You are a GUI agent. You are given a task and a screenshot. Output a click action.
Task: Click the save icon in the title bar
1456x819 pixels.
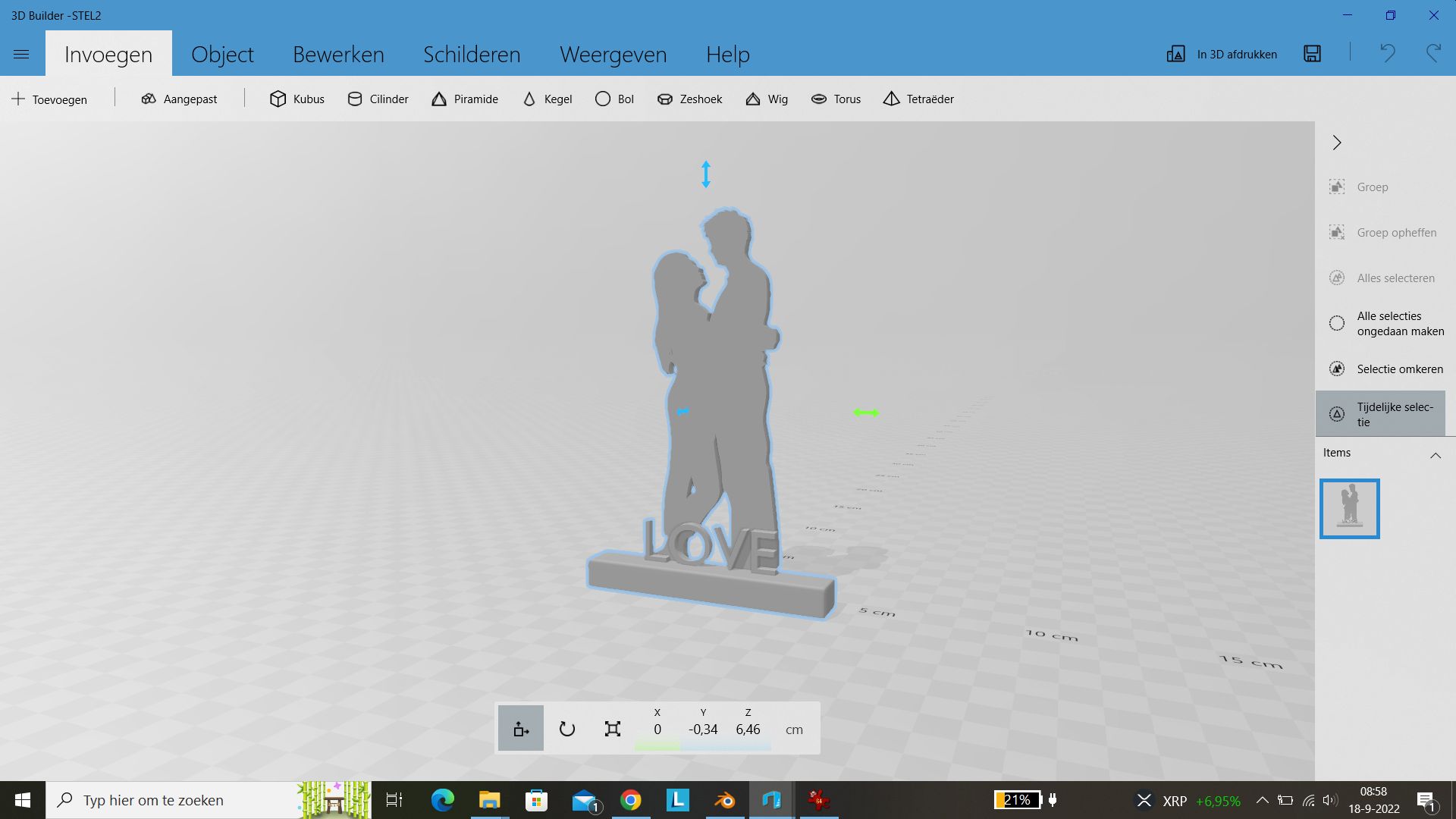pyautogui.click(x=1313, y=54)
